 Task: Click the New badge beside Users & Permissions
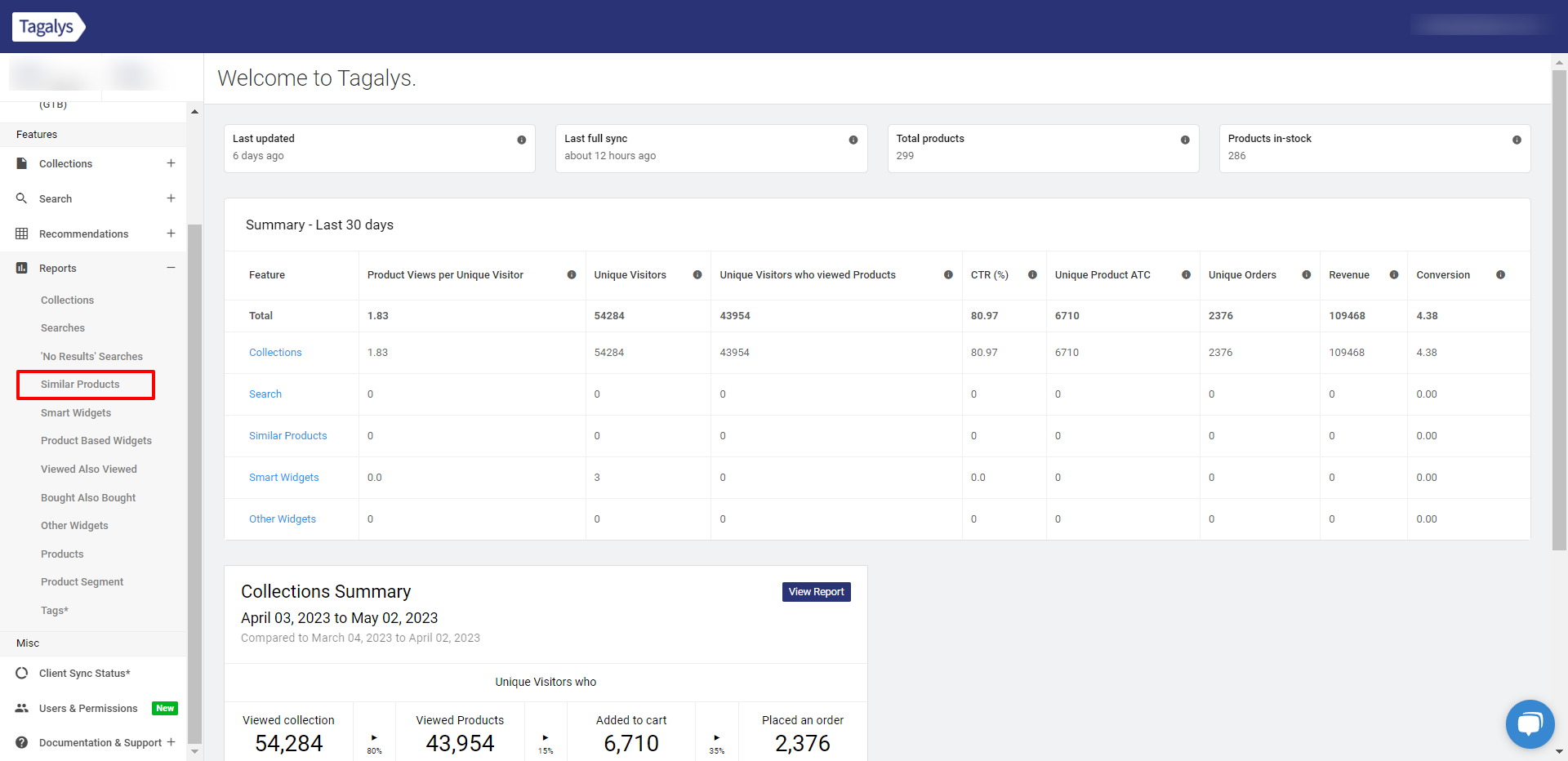(165, 708)
